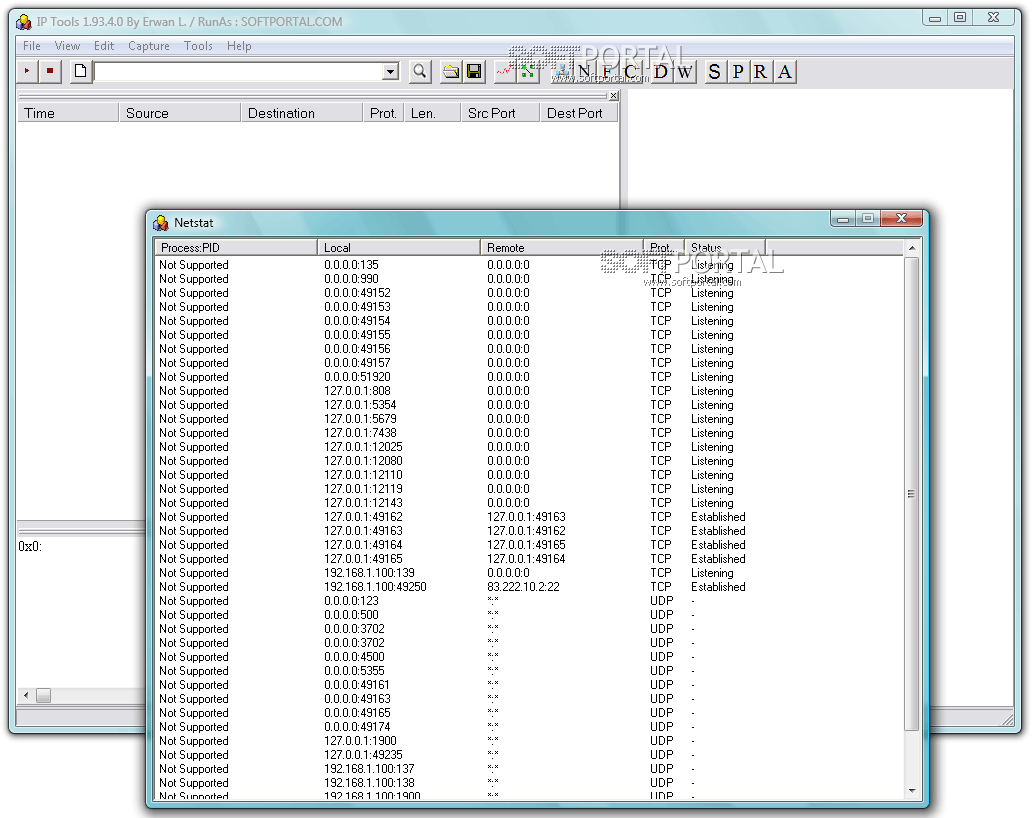Save capture with the floppy disk icon
The image size is (1032, 818).
coord(474,71)
